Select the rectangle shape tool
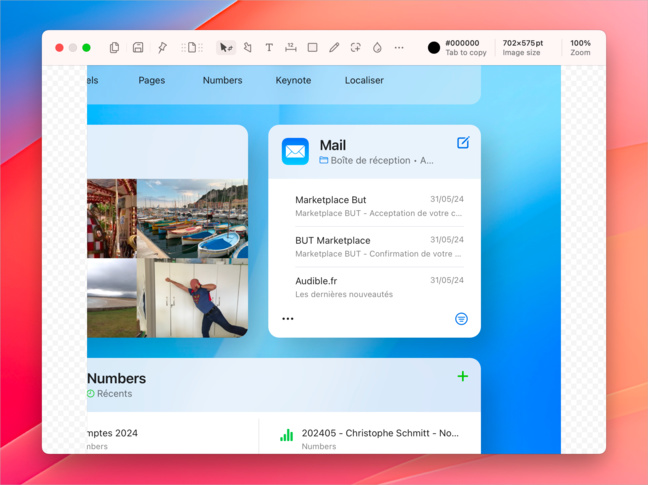 pos(312,48)
